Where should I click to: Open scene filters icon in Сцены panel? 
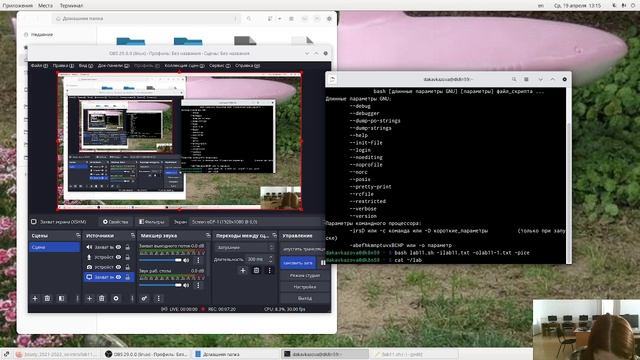(x=61, y=298)
